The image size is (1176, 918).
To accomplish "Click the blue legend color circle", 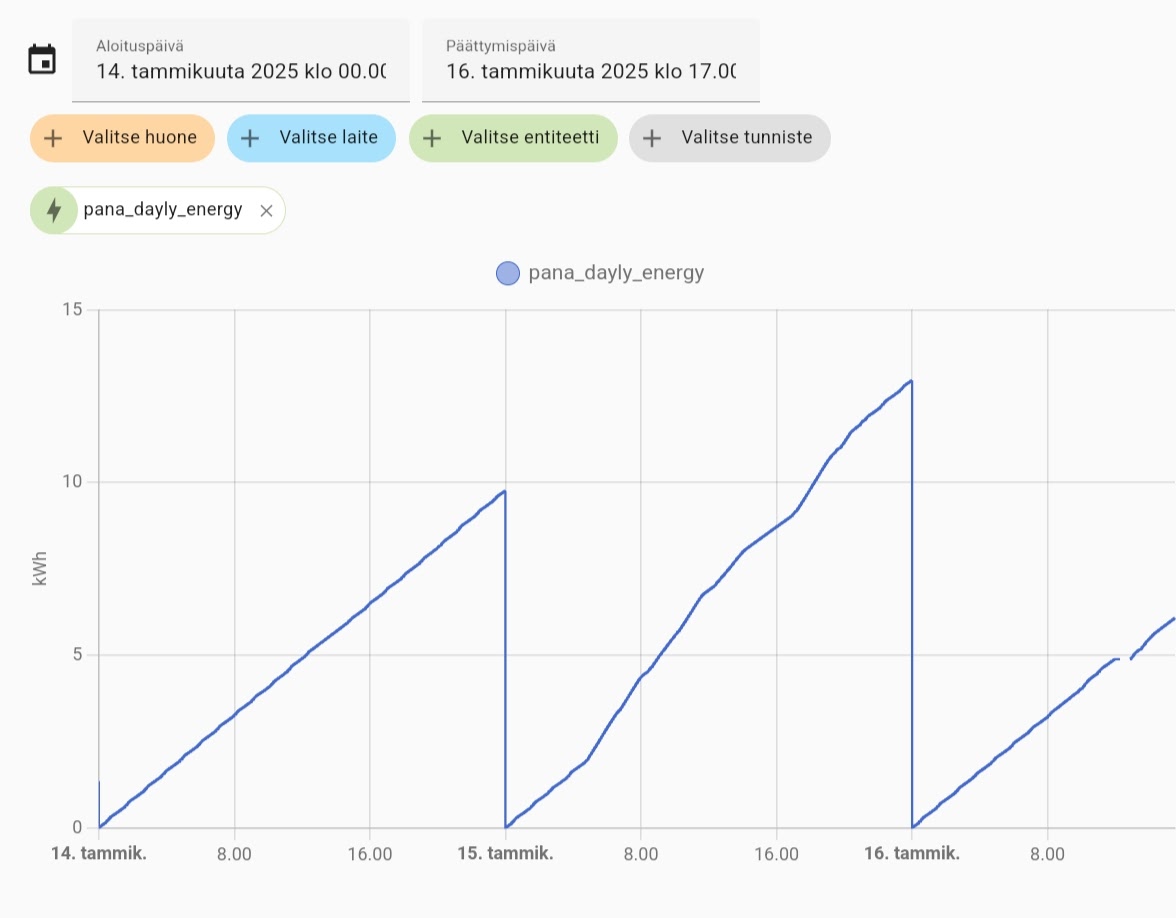I will coord(508,273).
